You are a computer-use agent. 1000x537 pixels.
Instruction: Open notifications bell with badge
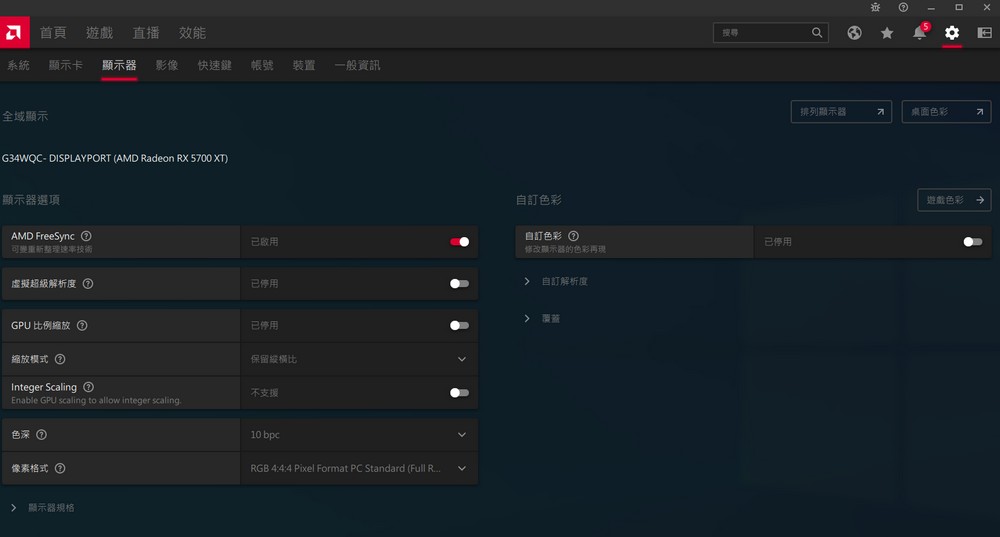click(920, 32)
